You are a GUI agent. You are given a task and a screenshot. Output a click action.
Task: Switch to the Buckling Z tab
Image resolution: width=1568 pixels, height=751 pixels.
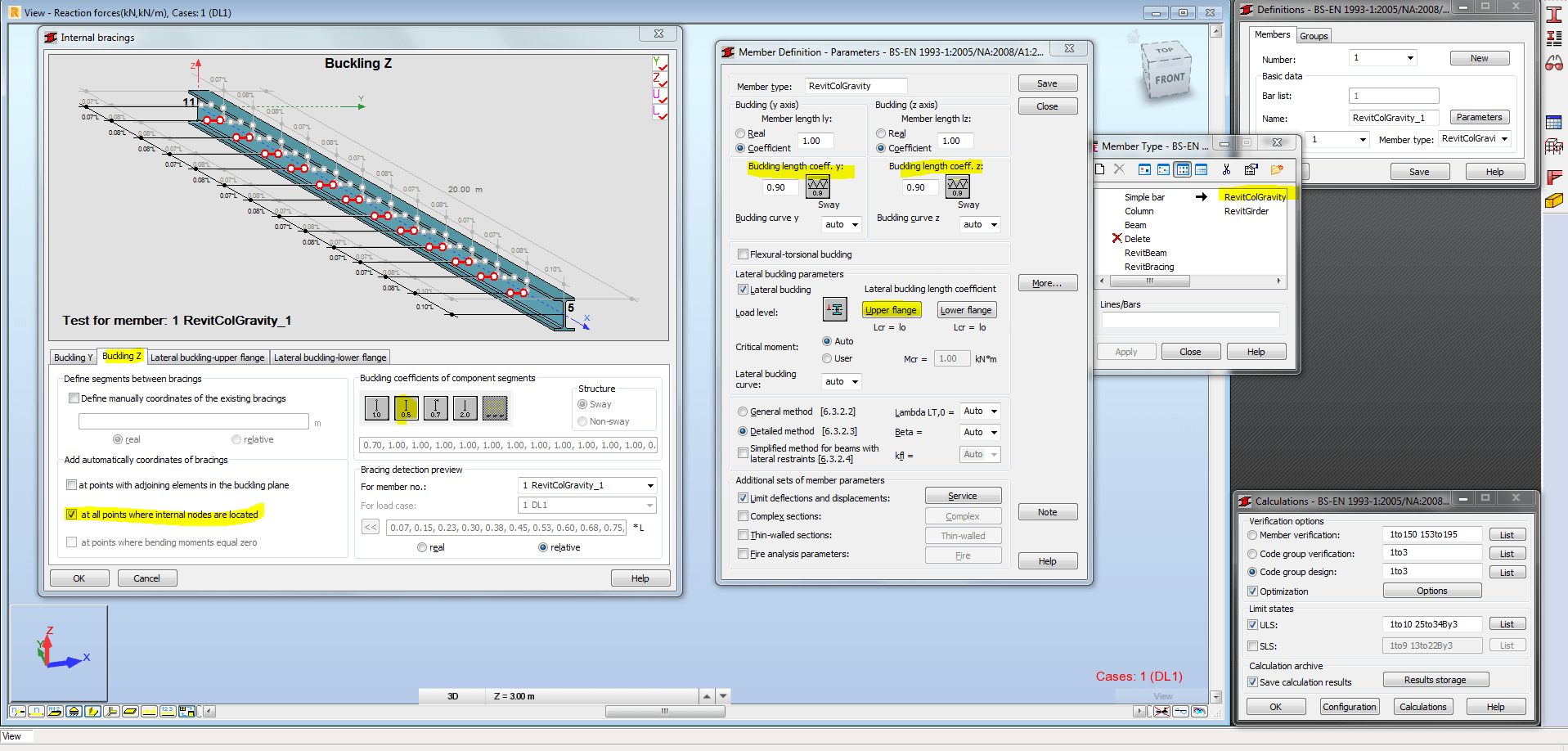(122, 357)
